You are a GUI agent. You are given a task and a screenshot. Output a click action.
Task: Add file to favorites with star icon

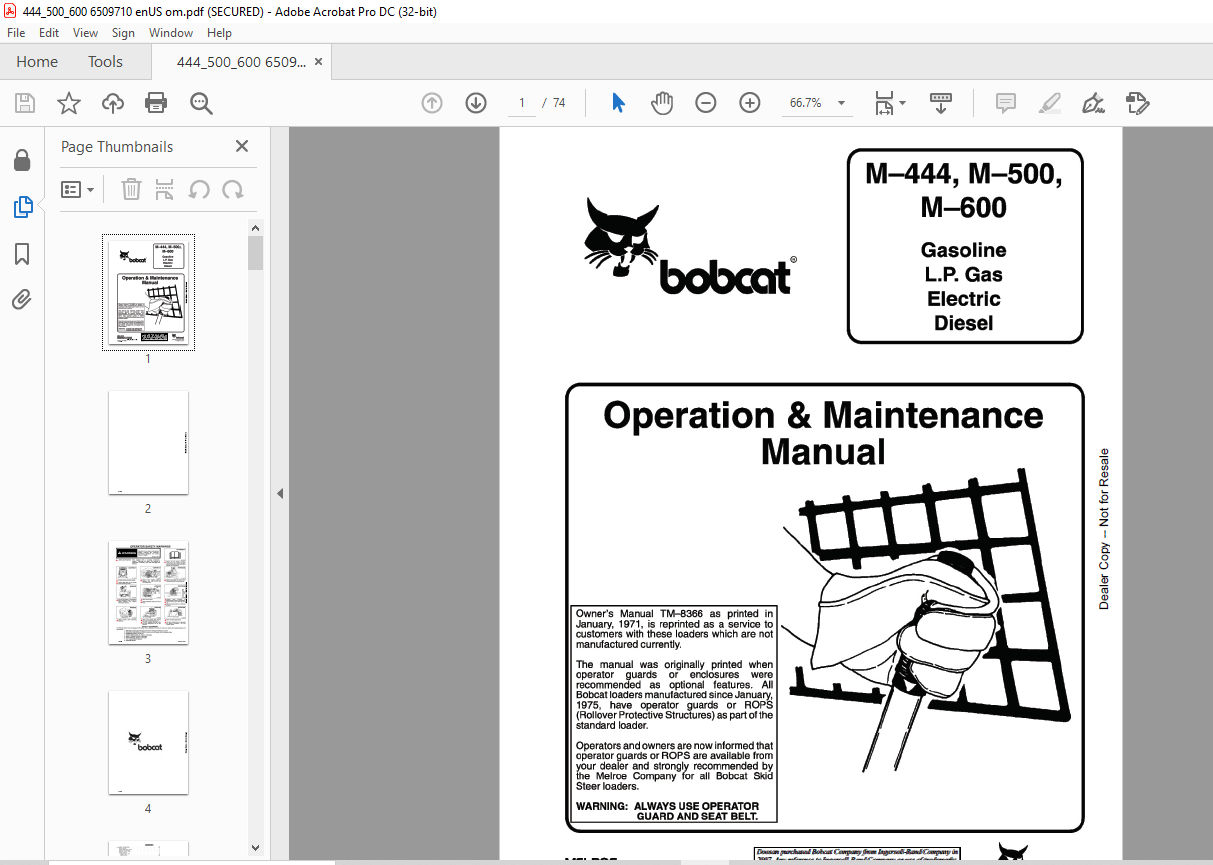point(68,103)
